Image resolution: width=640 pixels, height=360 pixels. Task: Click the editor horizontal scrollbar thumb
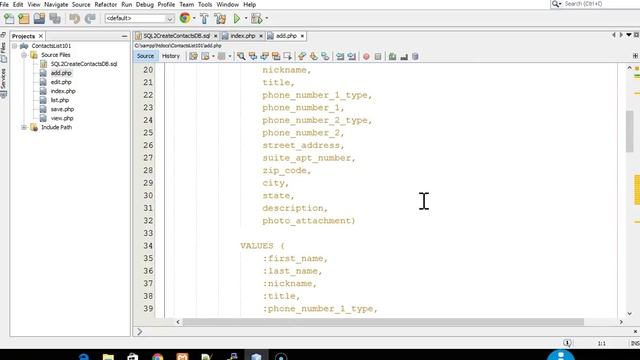[x=383, y=322]
